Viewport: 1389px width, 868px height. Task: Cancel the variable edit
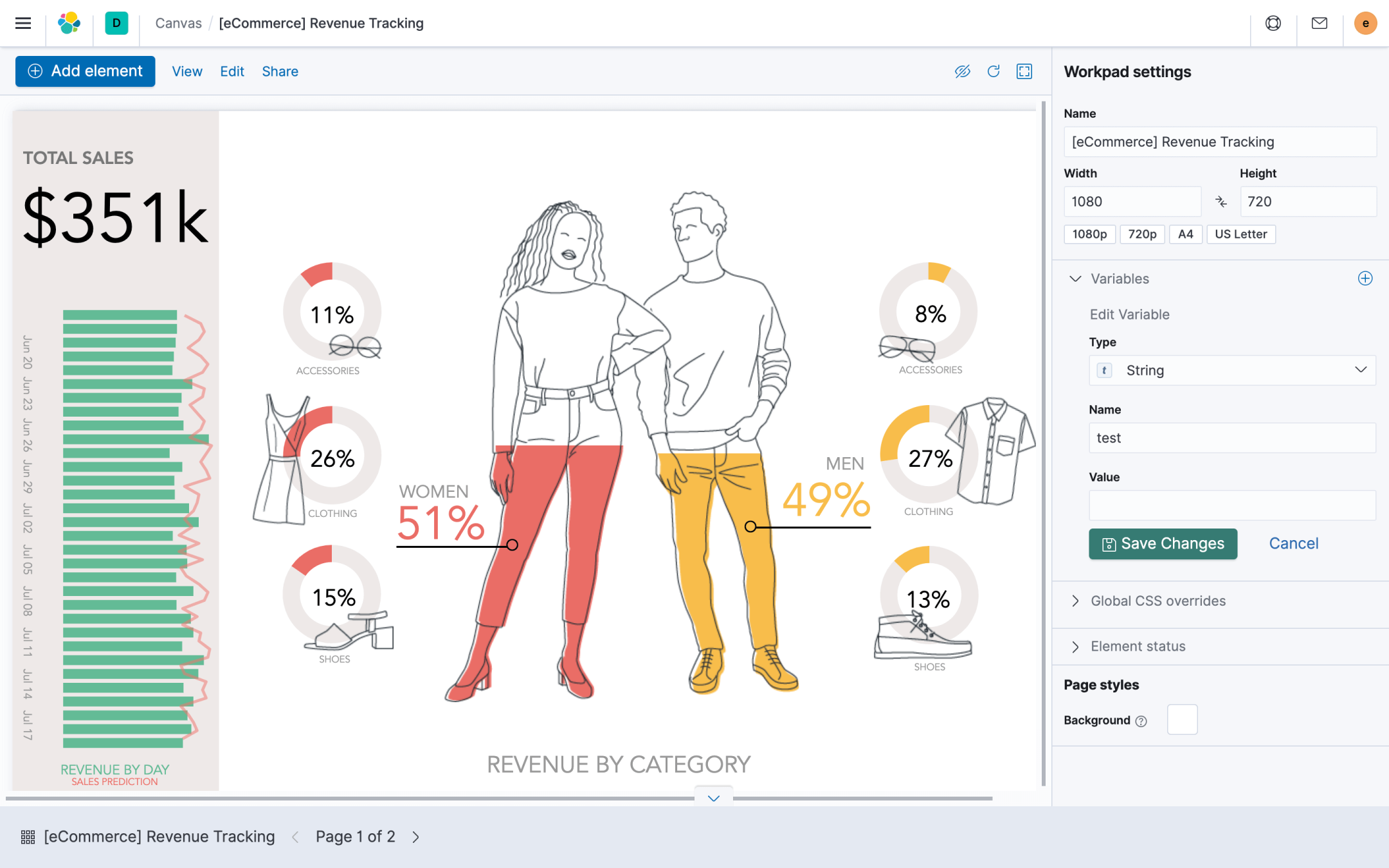point(1293,544)
